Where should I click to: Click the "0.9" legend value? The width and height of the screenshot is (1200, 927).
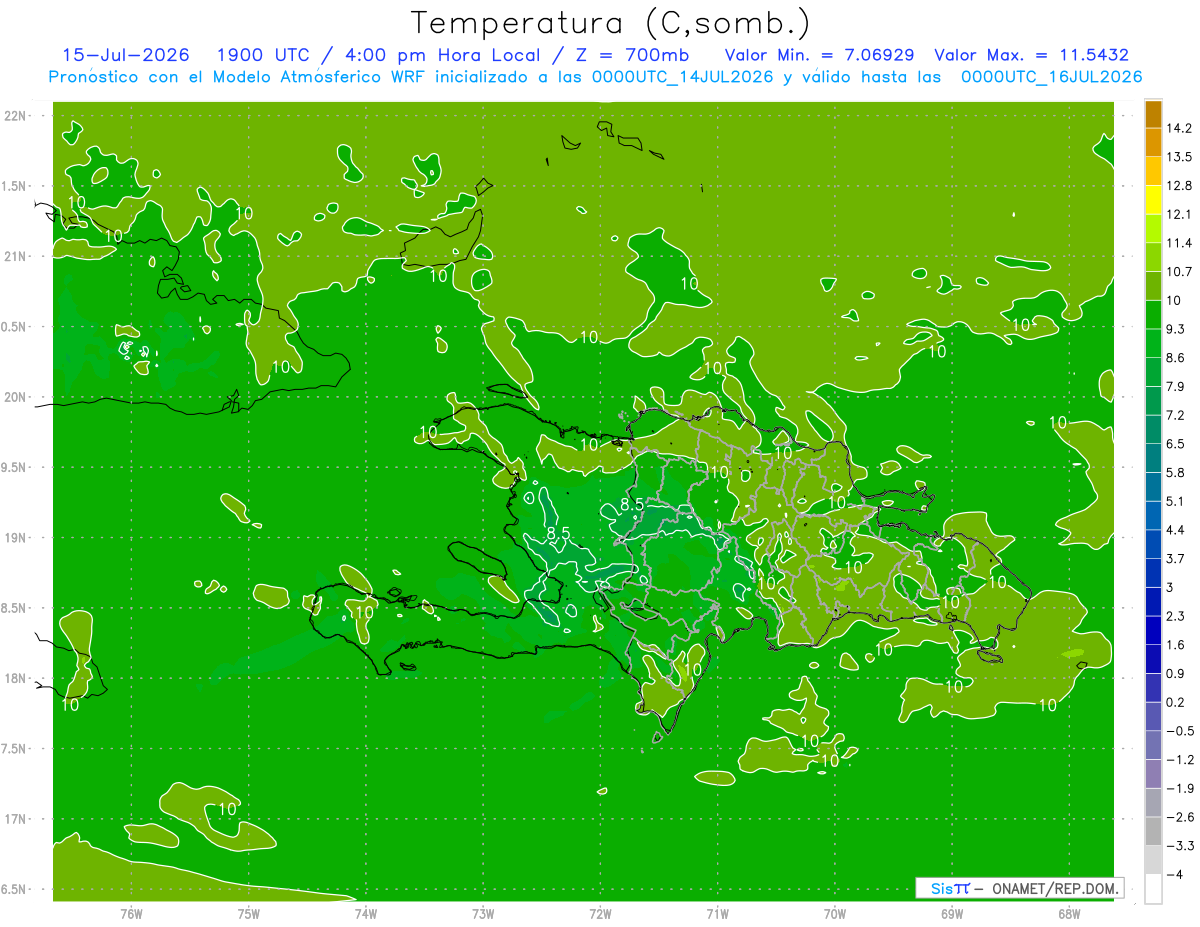(1176, 673)
